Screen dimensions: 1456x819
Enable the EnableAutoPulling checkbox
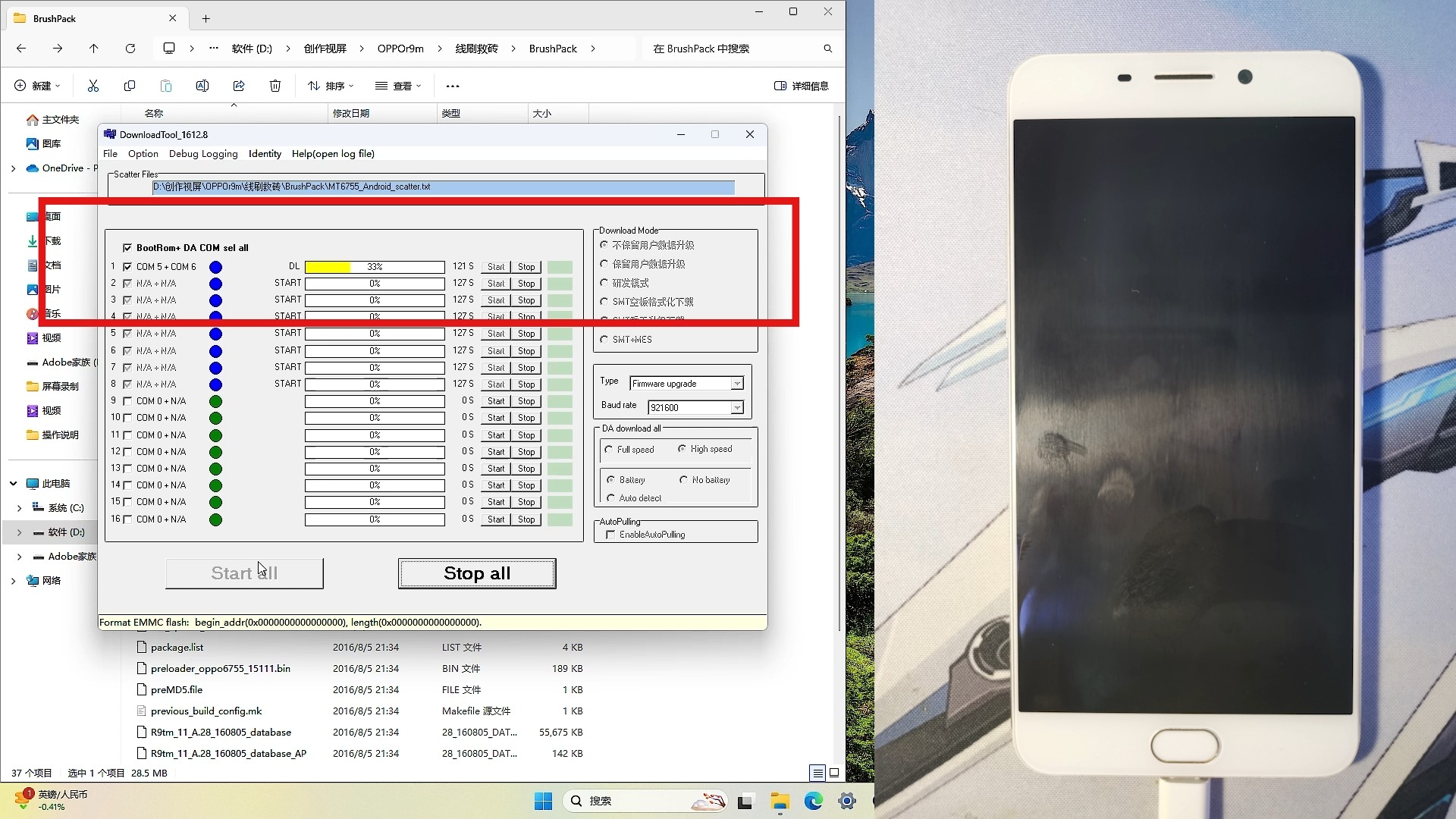pos(610,535)
